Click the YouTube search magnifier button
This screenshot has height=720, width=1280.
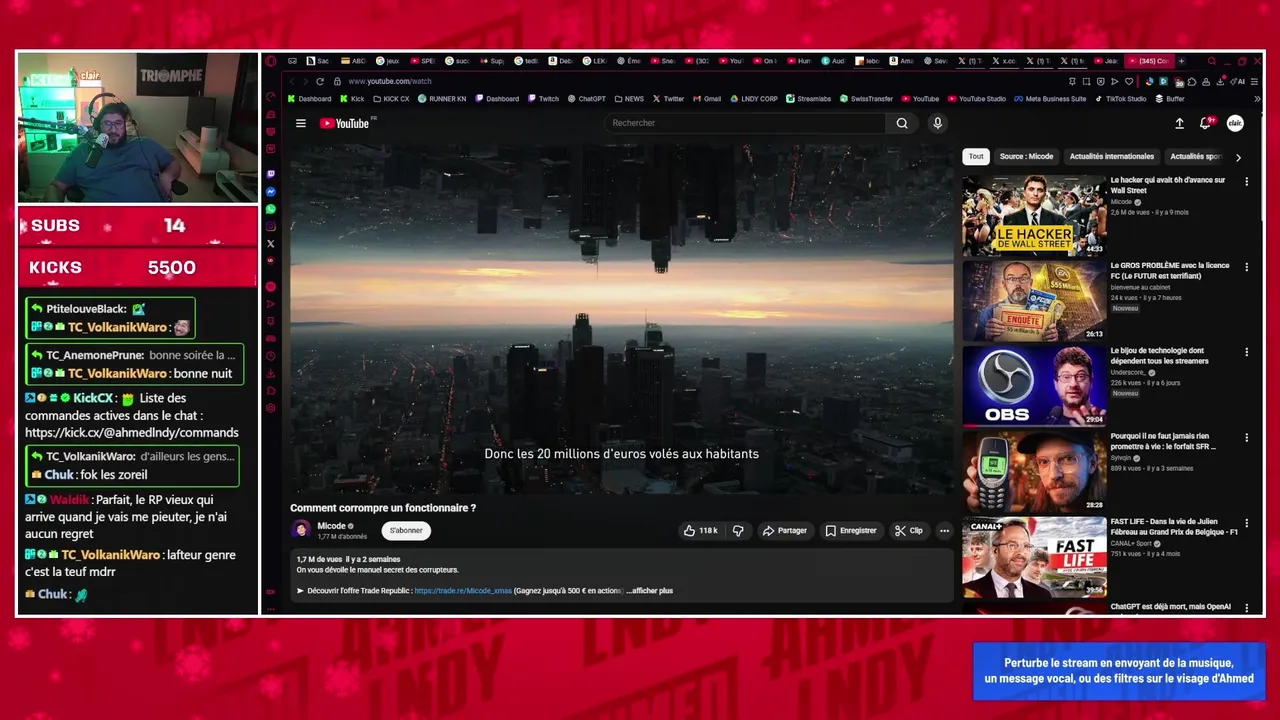902,123
